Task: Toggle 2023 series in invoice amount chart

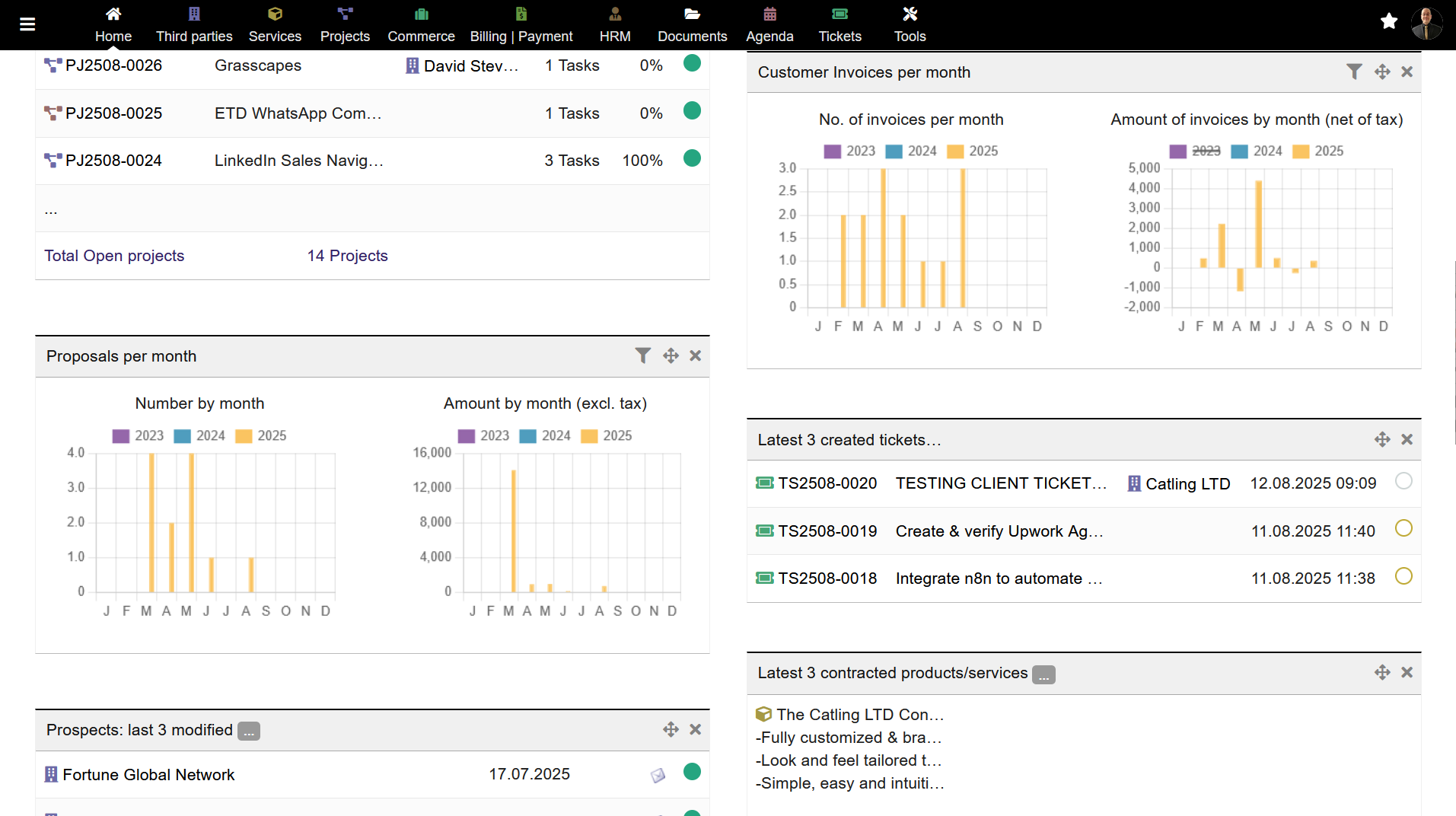Action: [x=1206, y=151]
